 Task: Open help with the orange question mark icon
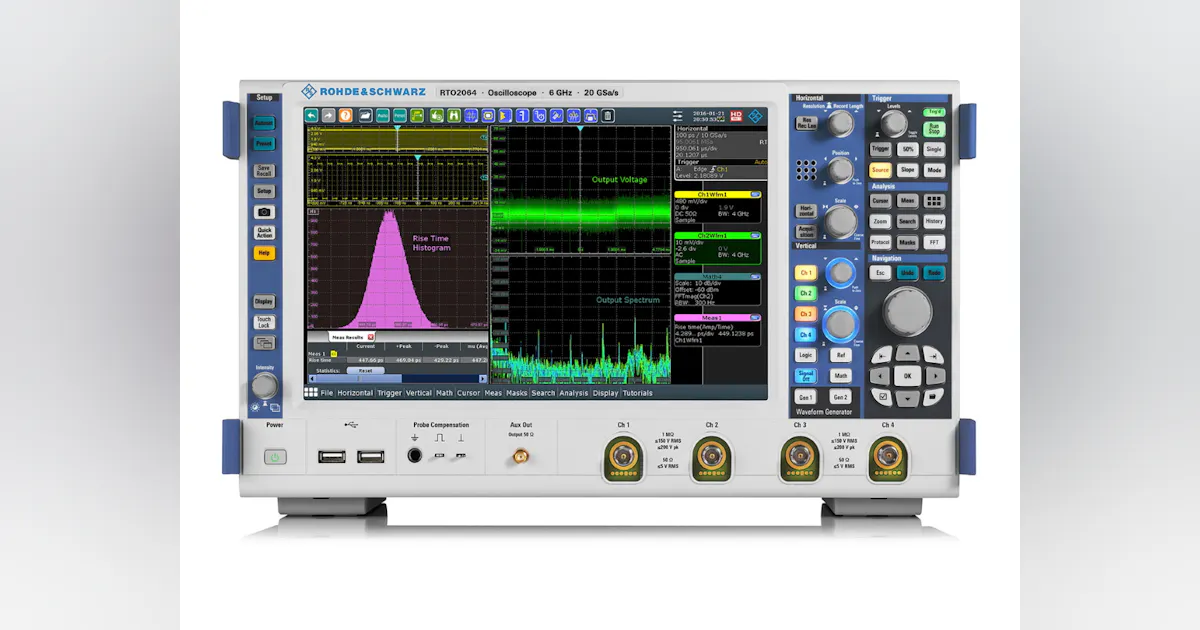345,116
